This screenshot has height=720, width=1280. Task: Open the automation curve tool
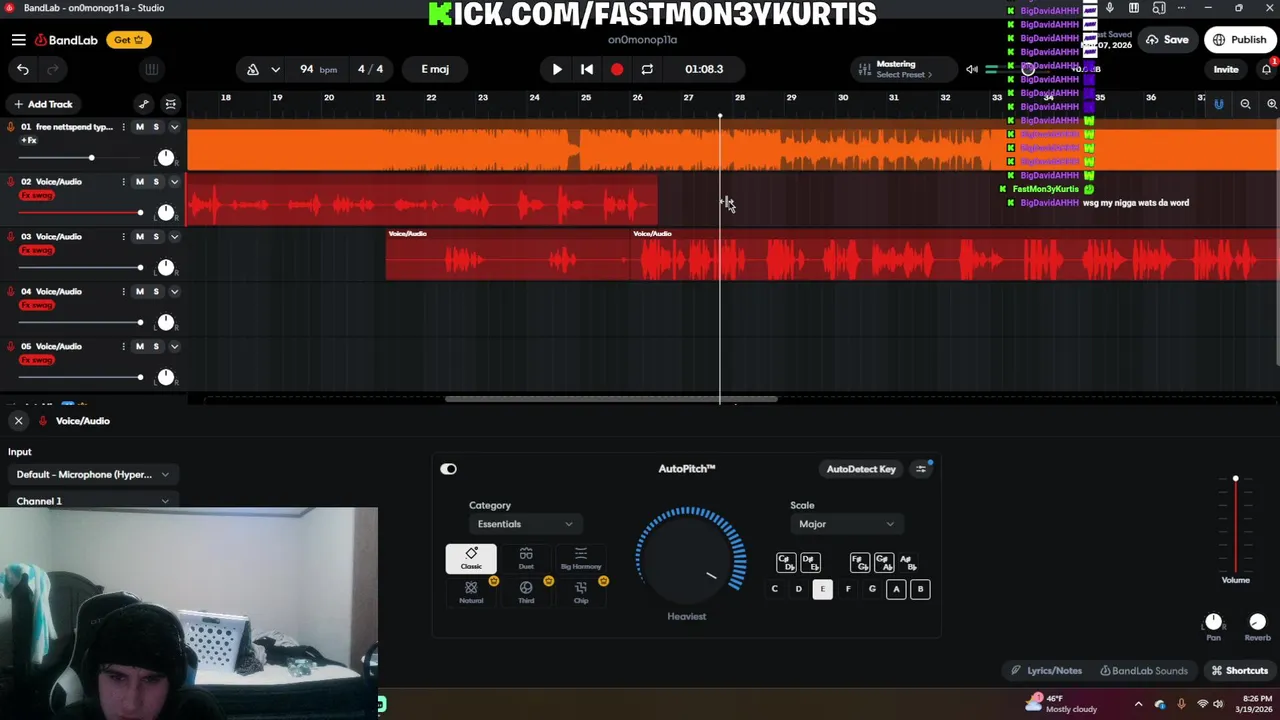(144, 104)
